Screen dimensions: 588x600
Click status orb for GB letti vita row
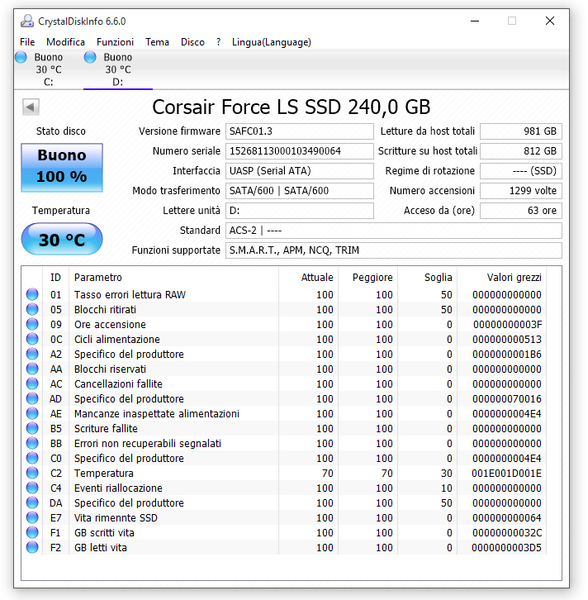pyautogui.click(x=32, y=548)
